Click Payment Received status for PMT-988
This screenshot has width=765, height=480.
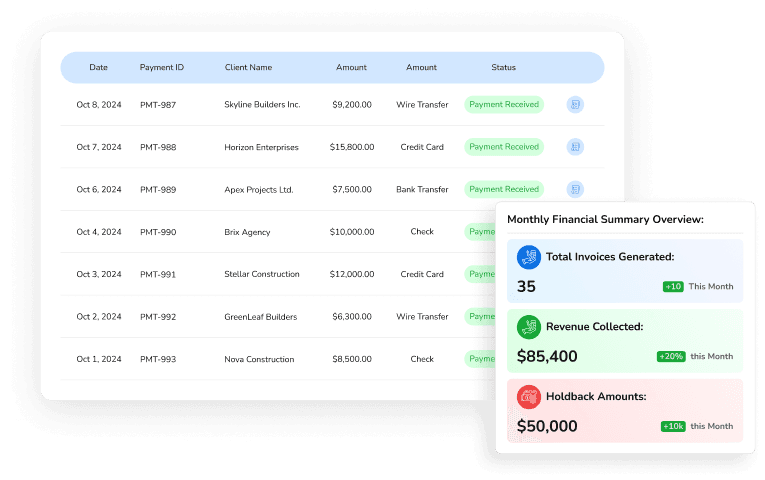point(504,147)
